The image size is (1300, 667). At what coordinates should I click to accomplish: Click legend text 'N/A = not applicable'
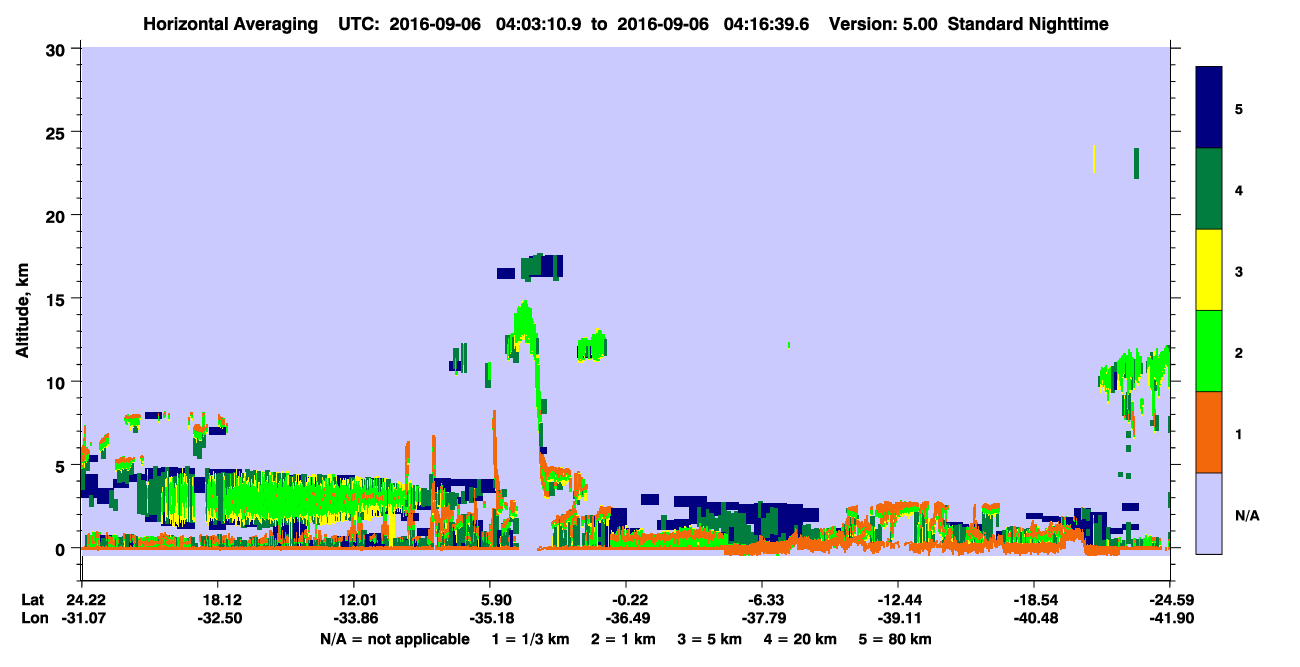[x=394, y=639]
